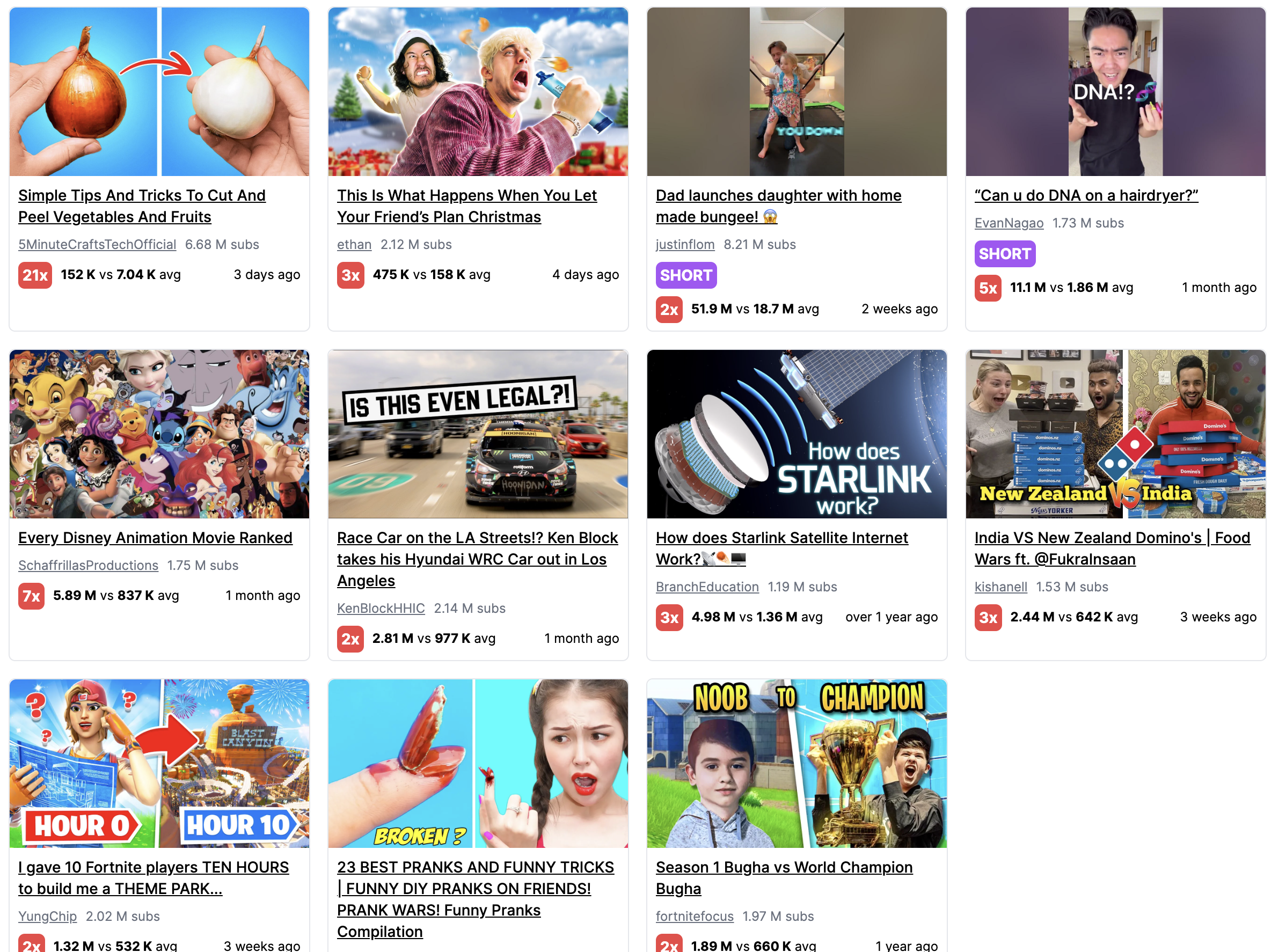1286x952 pixels.
Task: Open 'Season 1 Bugha vs World Champion Bugha' title
Action: (x=785, y=878)
